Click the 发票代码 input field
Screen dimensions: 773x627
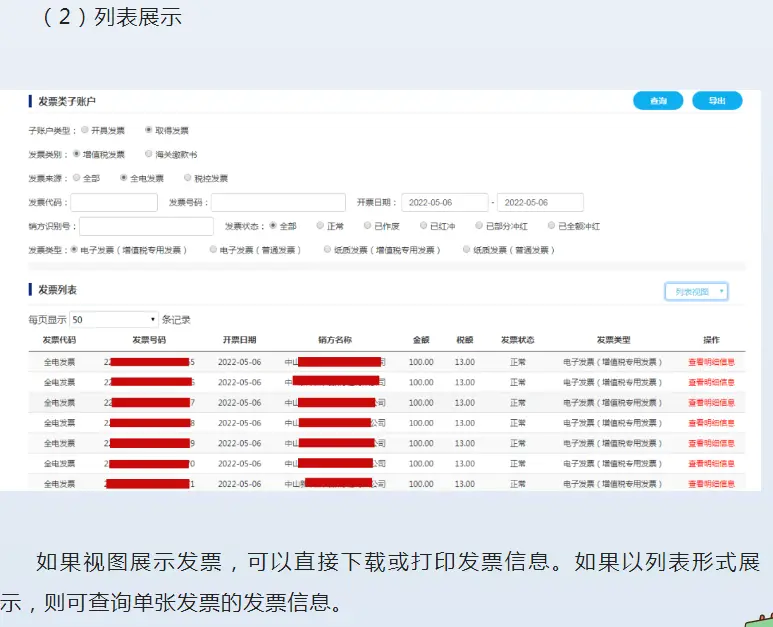click(x=114, y=203)
